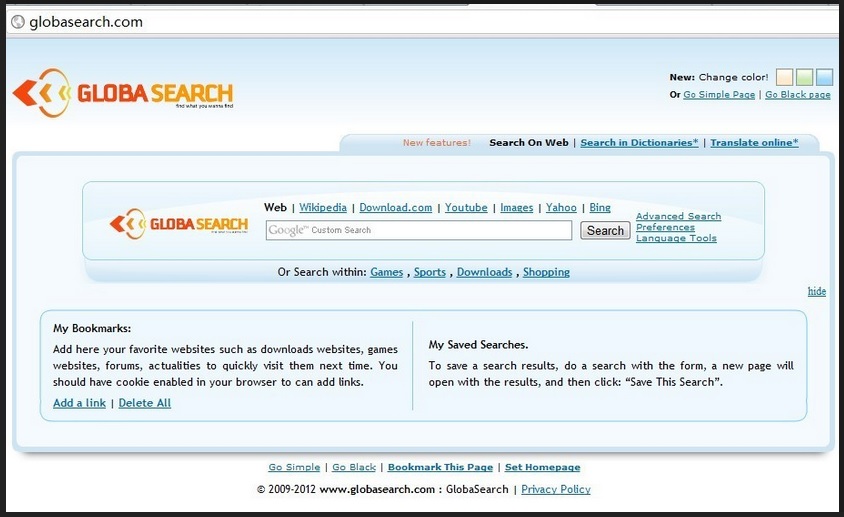Select Images as search source
Screen dimensions: 844x517
[517, 207]
